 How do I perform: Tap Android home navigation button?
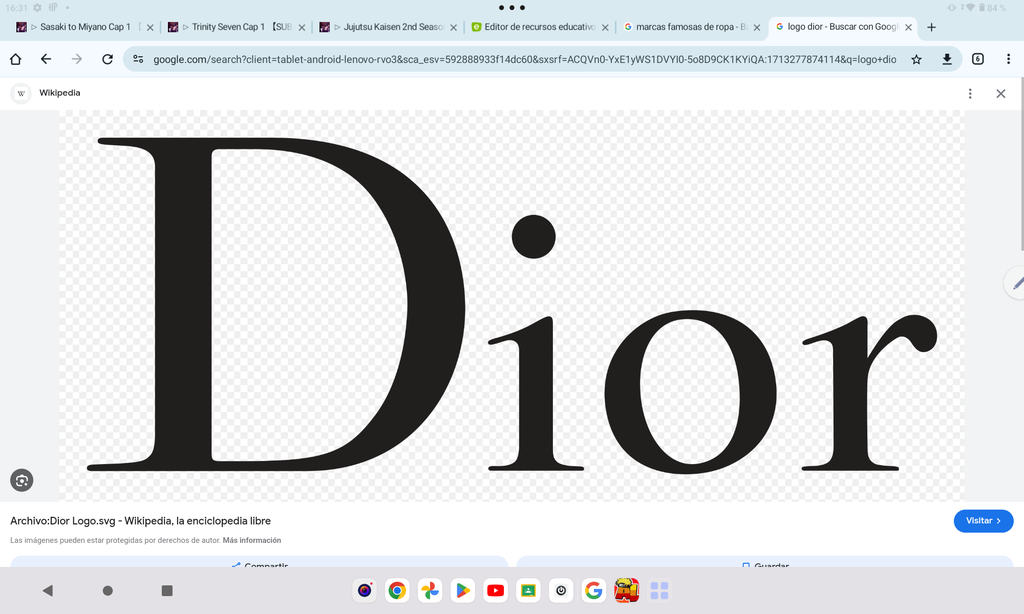click(108, 590)
